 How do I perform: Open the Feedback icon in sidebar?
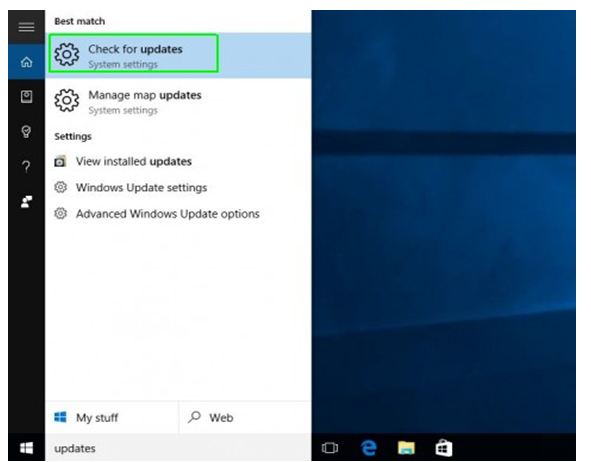pos(26,201)
